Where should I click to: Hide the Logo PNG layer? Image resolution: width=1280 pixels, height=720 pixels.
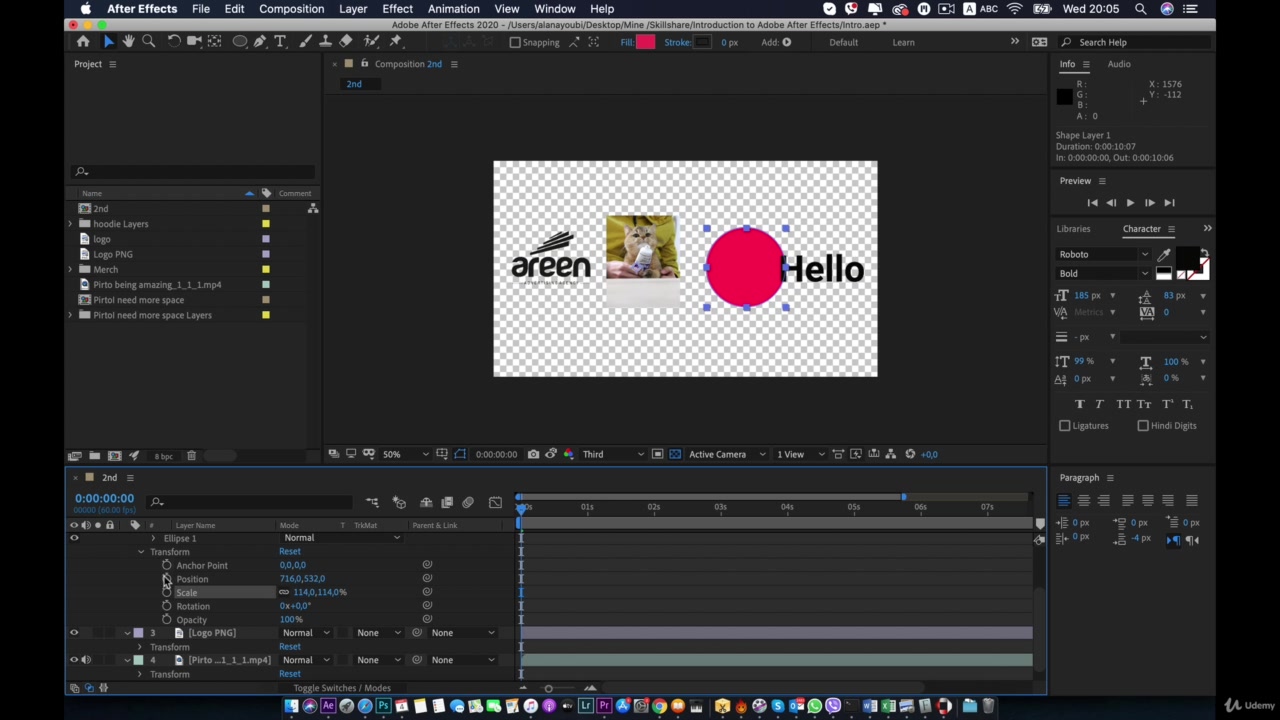coord(74,633)
